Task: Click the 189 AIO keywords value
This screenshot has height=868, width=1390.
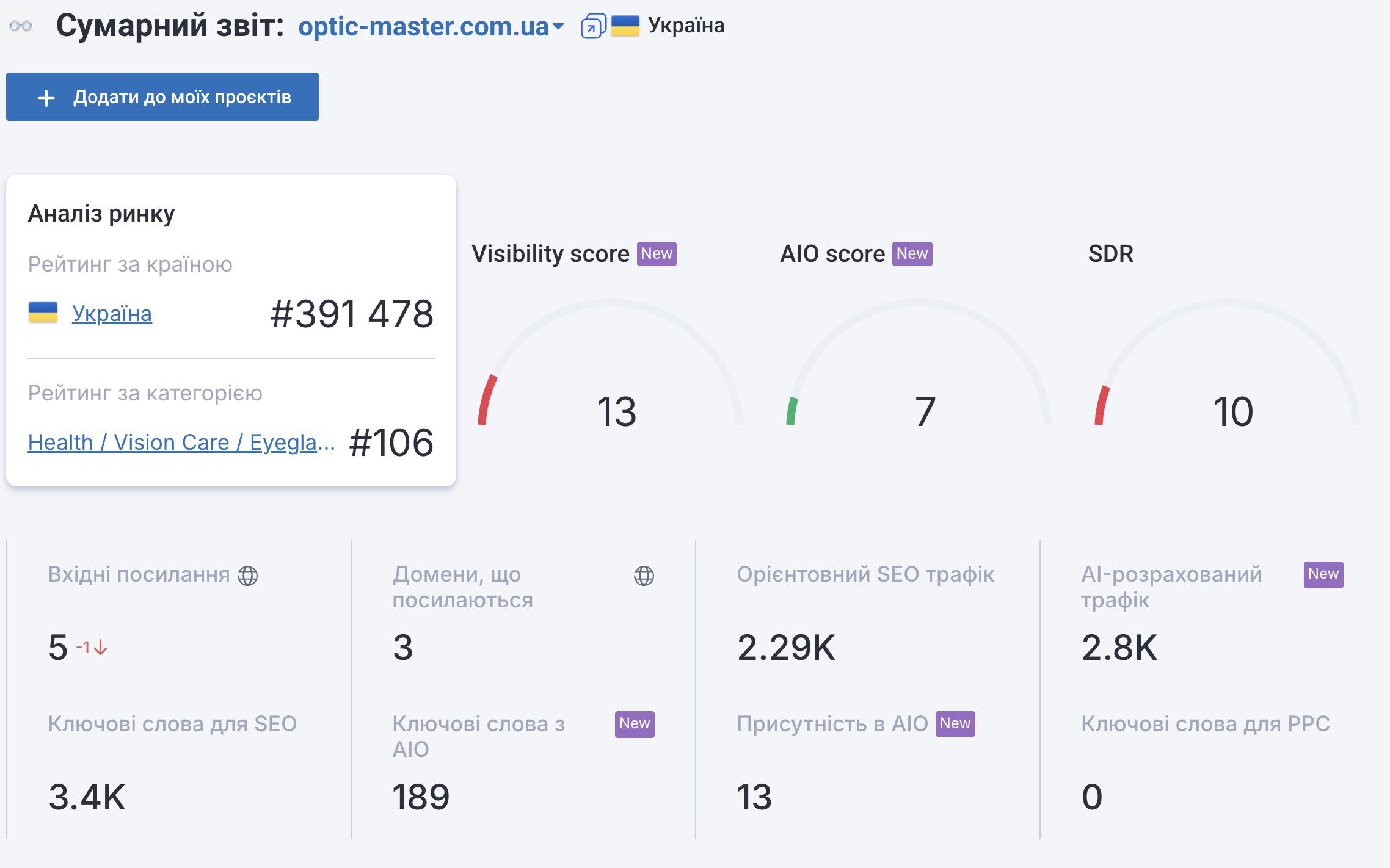Action: pos(421,797)
